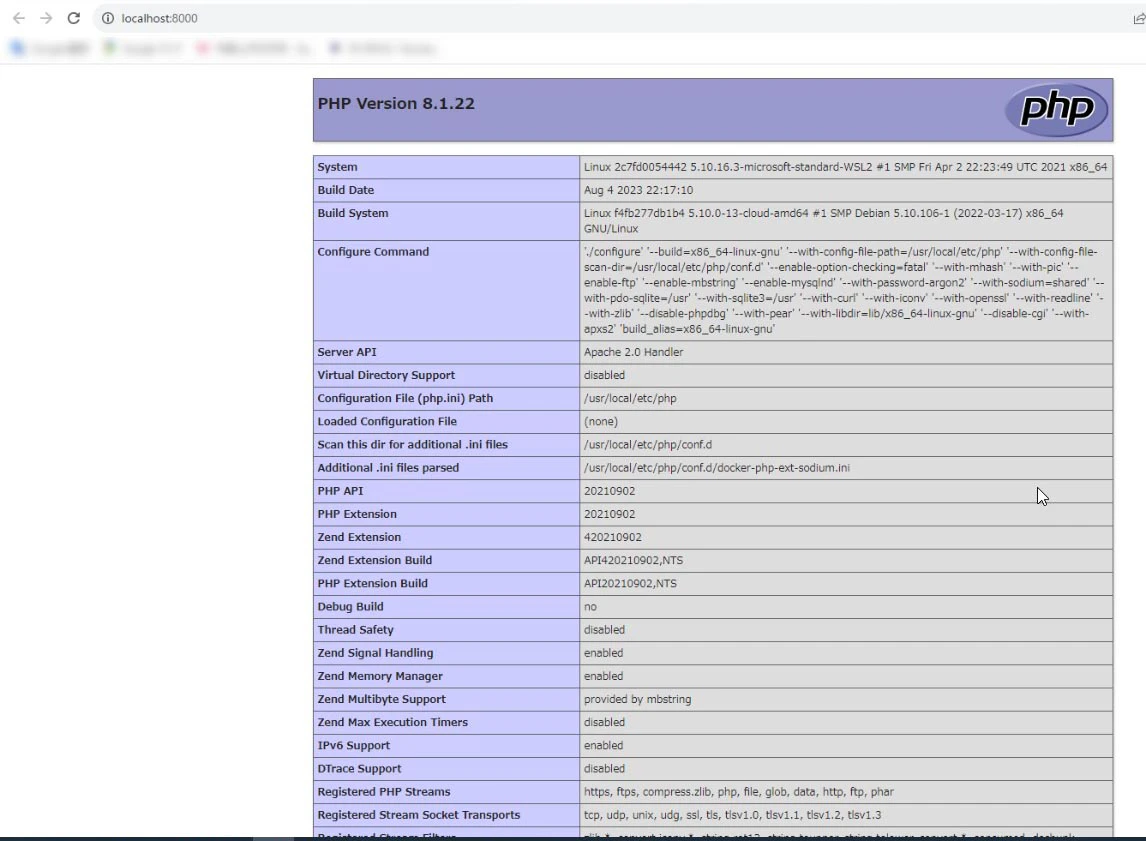
Task: Select the Apache 2.0 Handler value
Action: (634, 352)
